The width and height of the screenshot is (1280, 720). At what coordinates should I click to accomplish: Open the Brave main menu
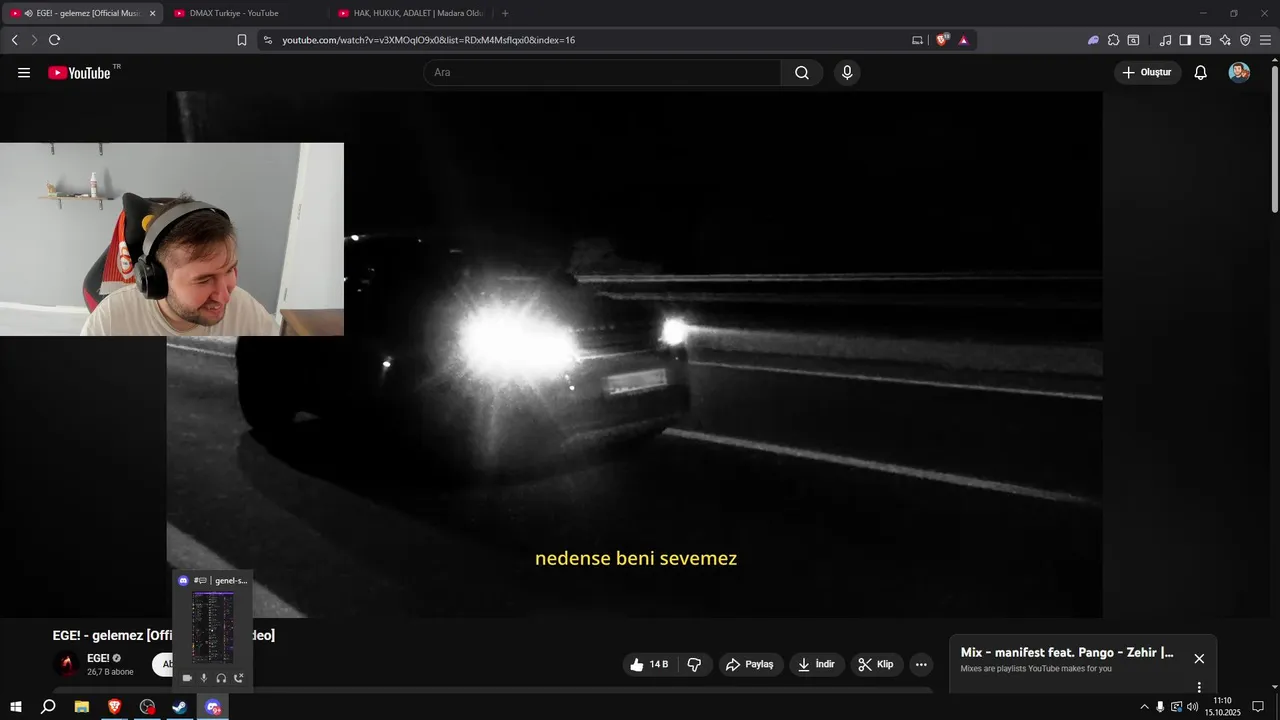click(x=1265, y=40)
